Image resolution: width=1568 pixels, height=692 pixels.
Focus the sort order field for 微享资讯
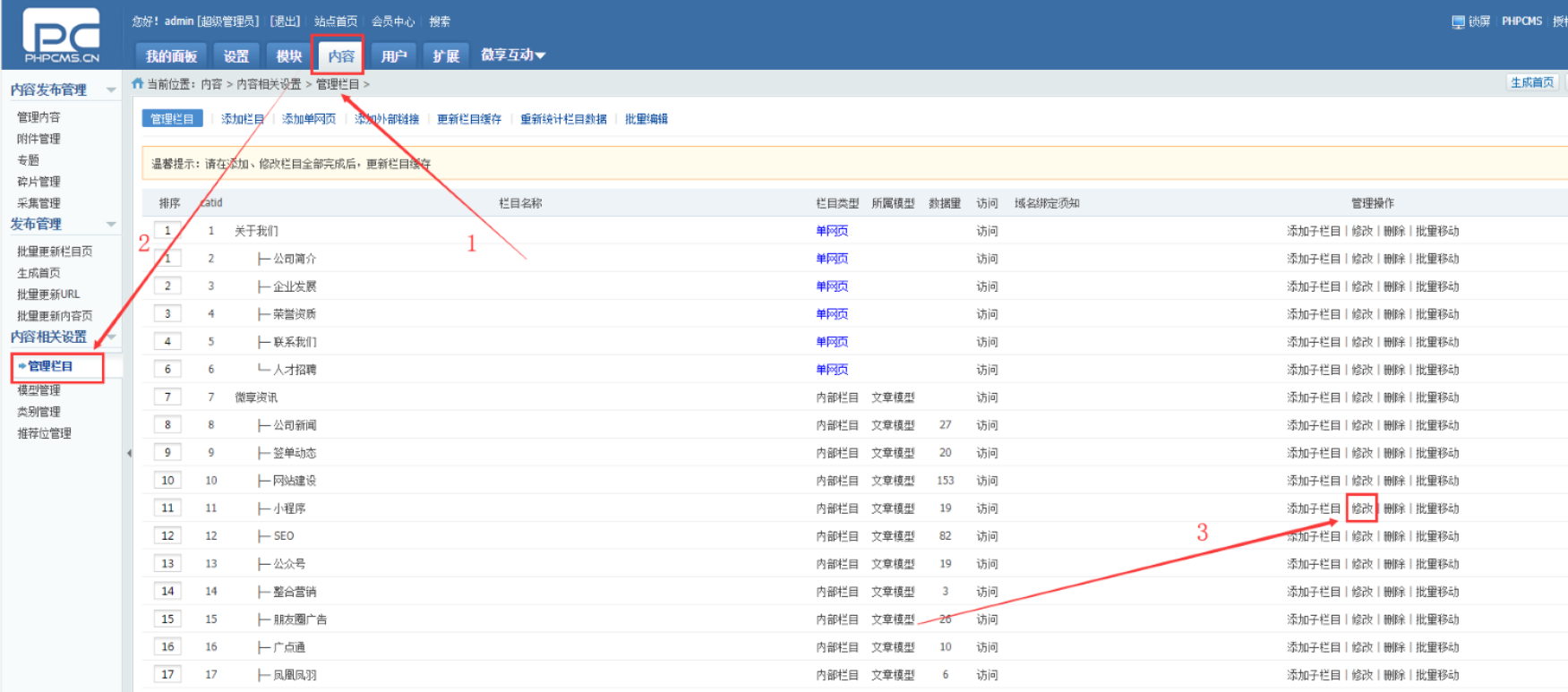[x=167, y=397]
